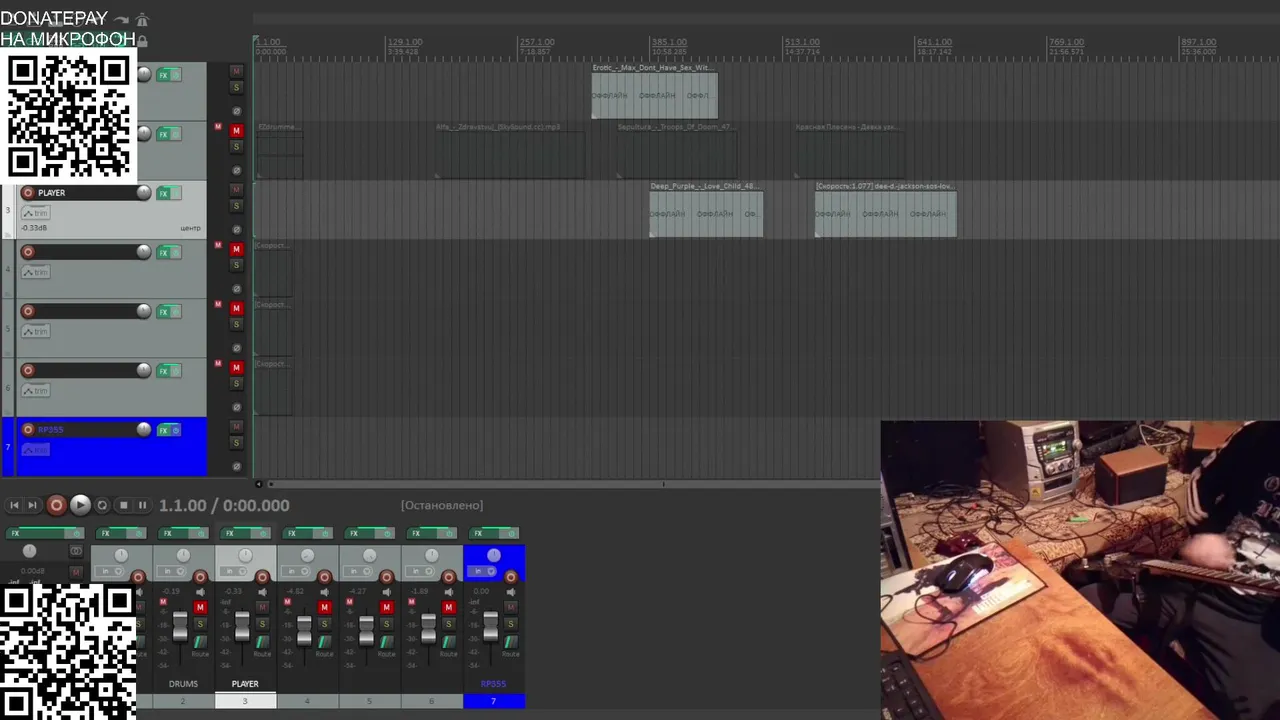Arm mixer strip 4 for recording

click(x=324, y=577)
